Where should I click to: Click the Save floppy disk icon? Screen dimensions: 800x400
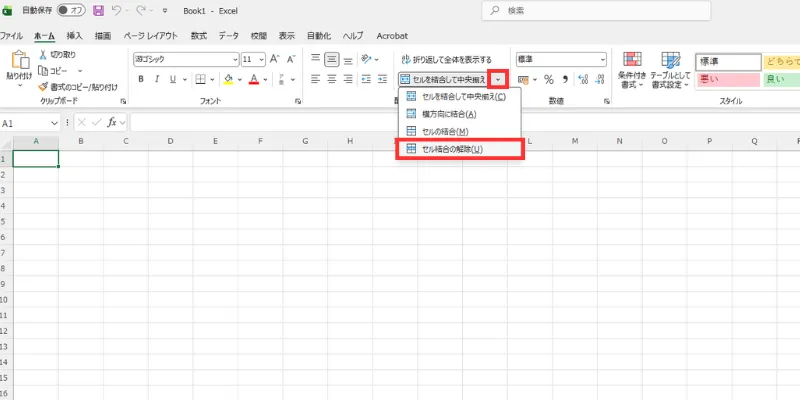(98, 11)
